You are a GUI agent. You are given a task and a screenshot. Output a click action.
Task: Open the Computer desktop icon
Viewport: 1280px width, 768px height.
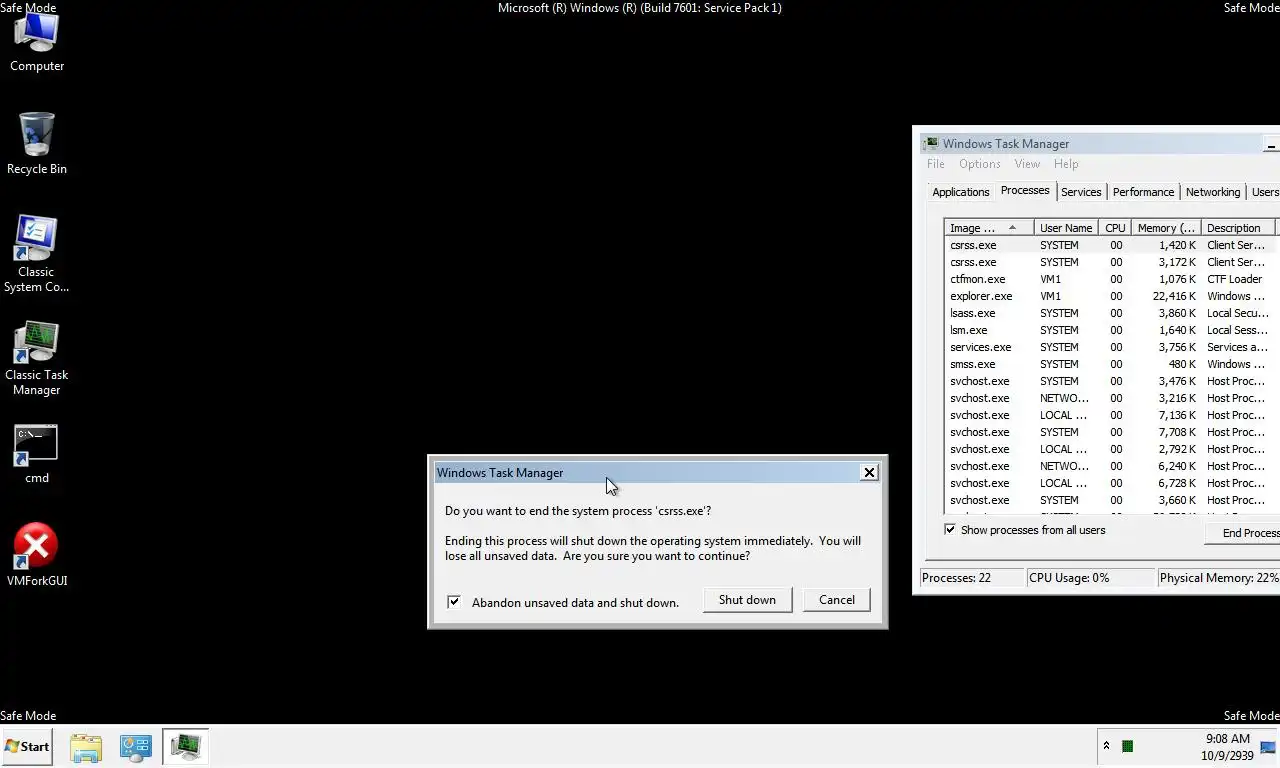click(37, 42)
